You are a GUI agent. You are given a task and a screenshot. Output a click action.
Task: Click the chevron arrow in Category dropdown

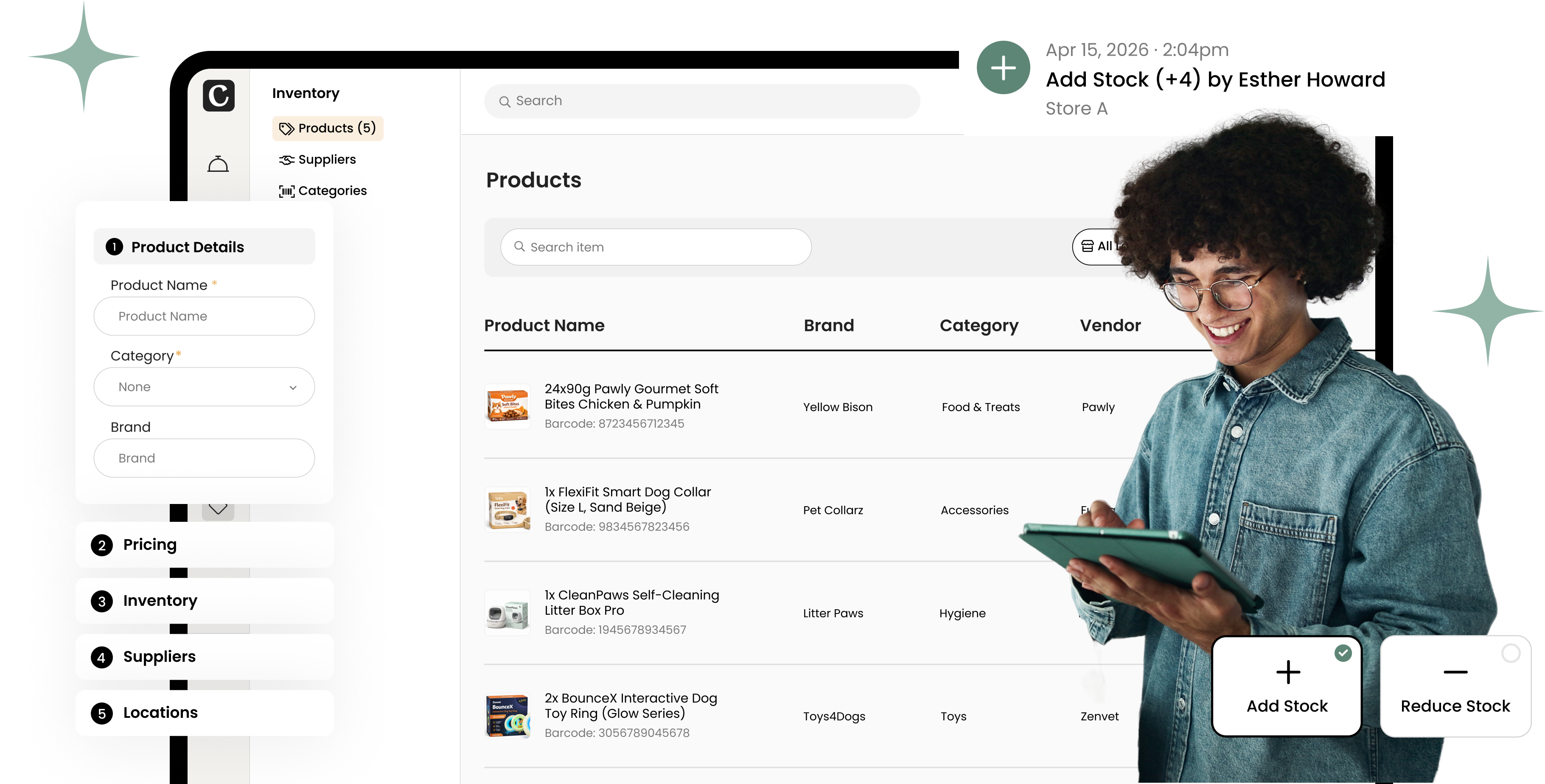(x=293, y=387)
